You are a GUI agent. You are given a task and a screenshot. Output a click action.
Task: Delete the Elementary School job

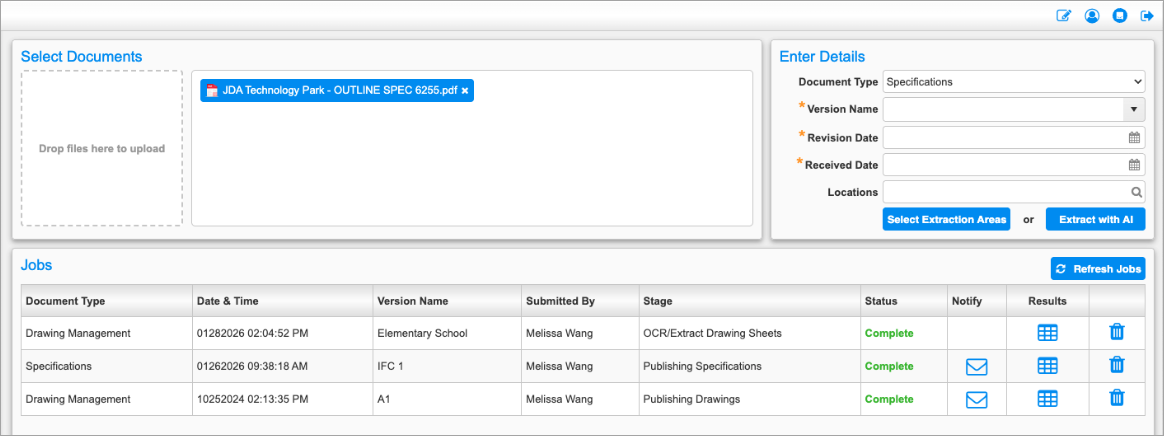click(1116, 332)
